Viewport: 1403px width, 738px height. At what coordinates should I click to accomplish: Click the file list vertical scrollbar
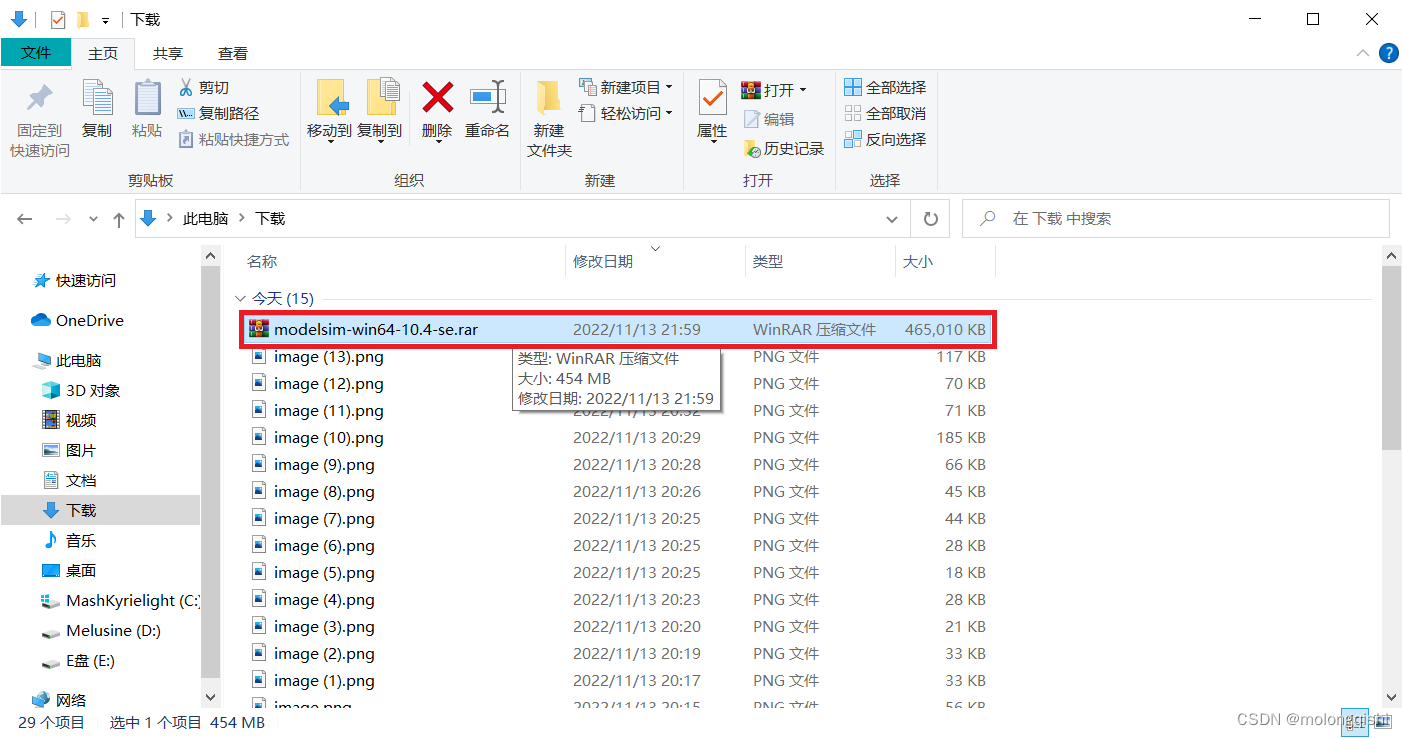[1391, 360]
